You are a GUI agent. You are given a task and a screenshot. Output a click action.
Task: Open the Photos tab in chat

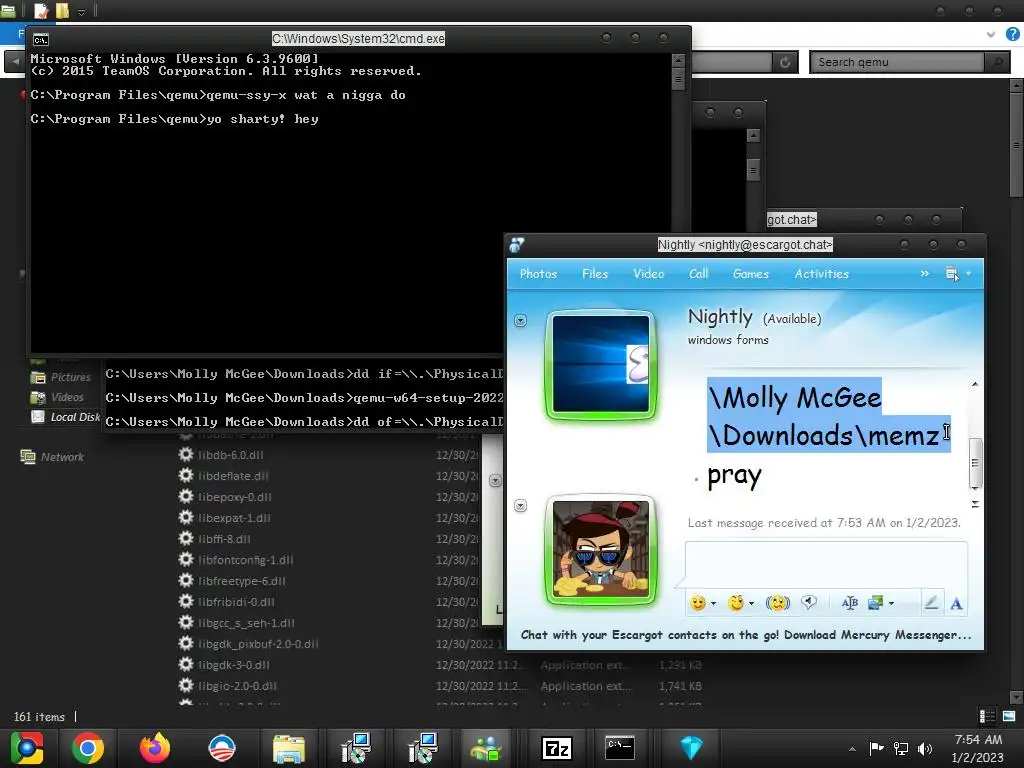tap(538, 274)
